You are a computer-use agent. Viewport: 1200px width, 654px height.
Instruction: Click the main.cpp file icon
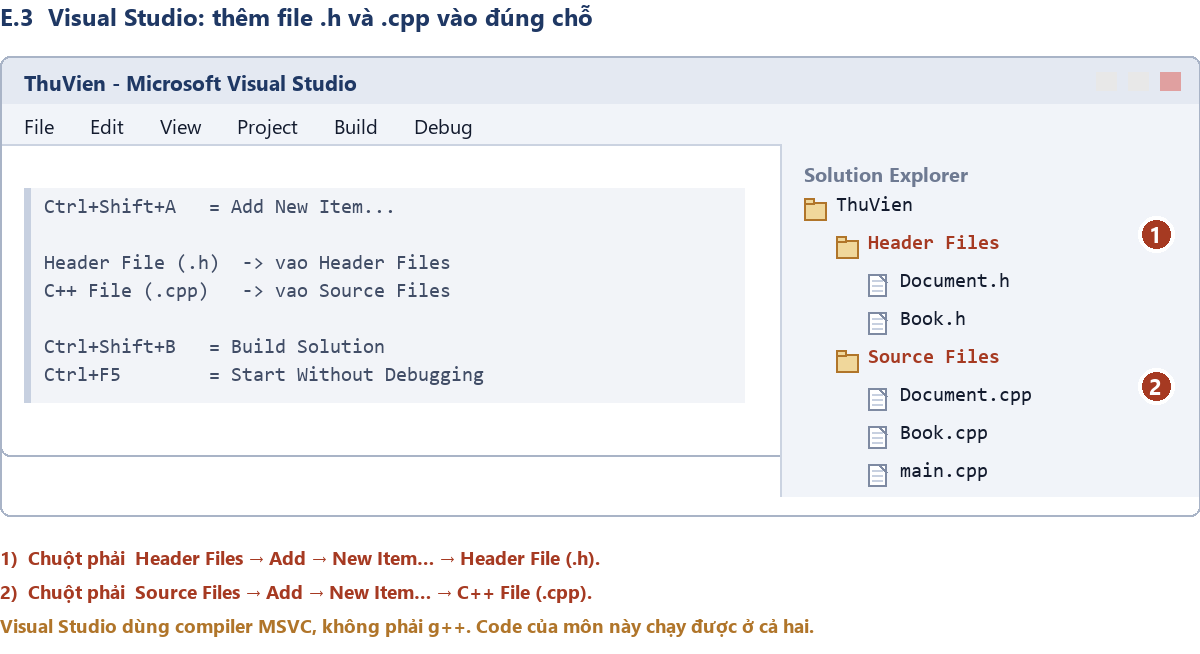point(878,475)
